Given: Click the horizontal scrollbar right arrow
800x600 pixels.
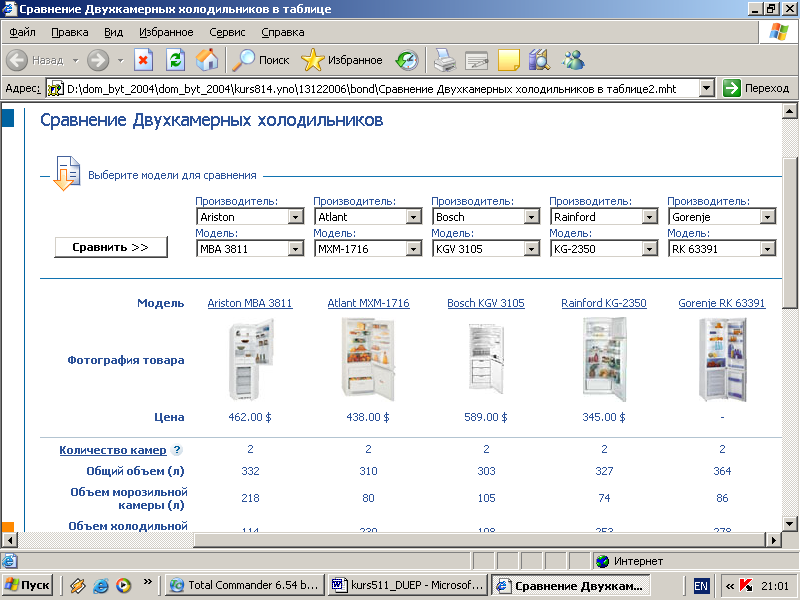Looking at the screenshot, I should [773, 539].
